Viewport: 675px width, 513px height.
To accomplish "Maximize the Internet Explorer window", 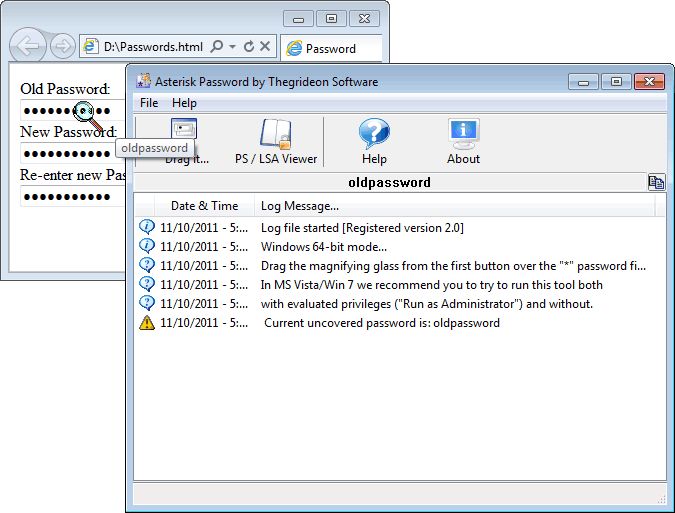I will [x=331, y=19].
